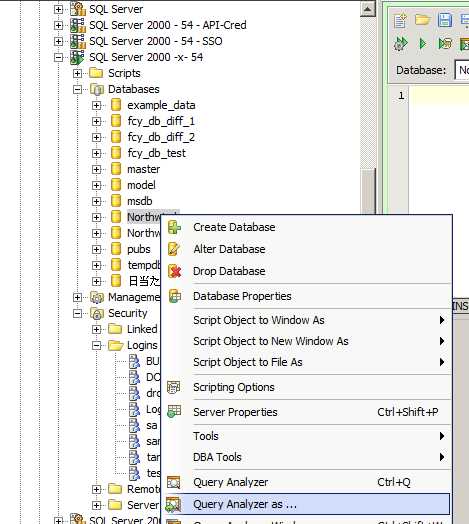Click the gear with arrows toolbar icon
This screenshot has height=524, width=469.
coord(401,43)
